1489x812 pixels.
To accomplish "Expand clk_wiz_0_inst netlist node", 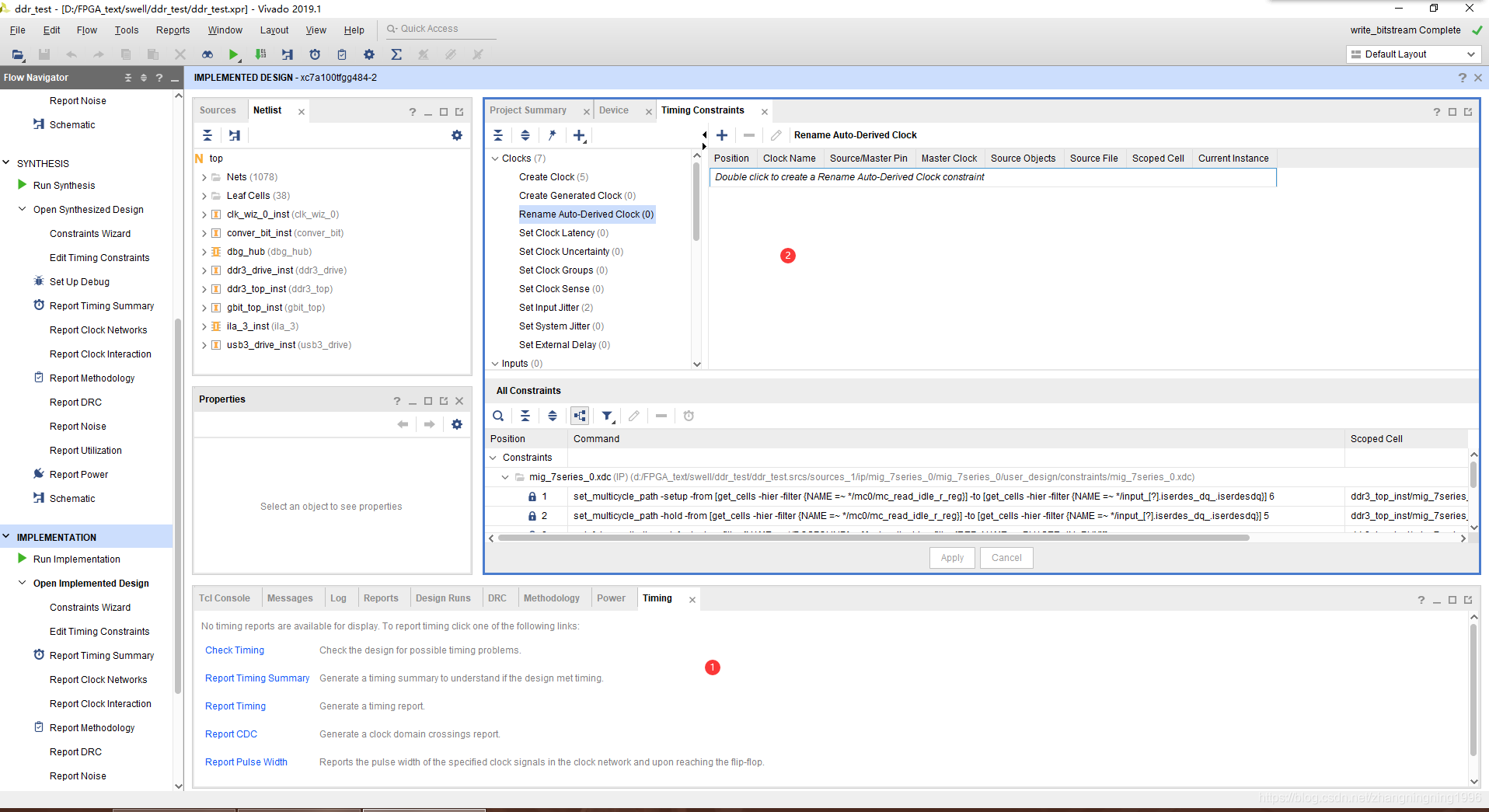I will 204,214.
